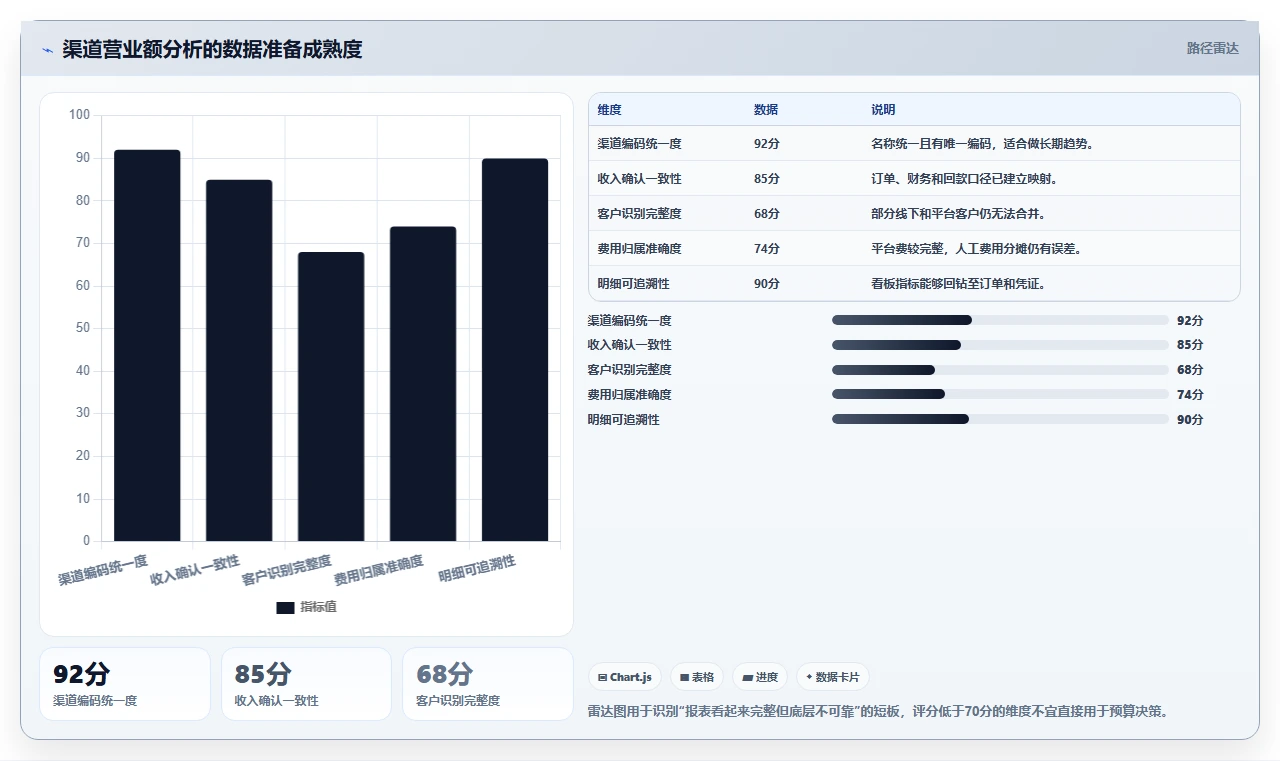Viewport: 1280px width, 761px height.
Task: Click the x-axis label 渠道编码统一度
Action: tap(103, 570)
